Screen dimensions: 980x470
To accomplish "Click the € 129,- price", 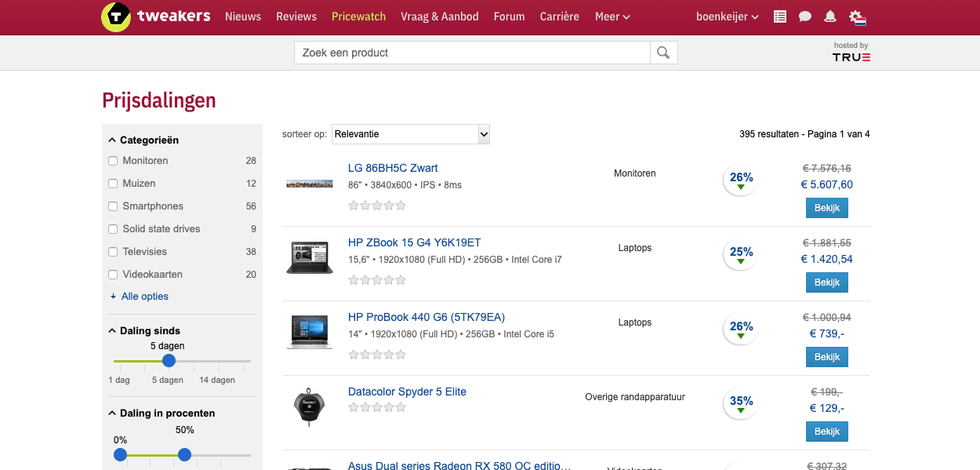I will tap(826, 408).
